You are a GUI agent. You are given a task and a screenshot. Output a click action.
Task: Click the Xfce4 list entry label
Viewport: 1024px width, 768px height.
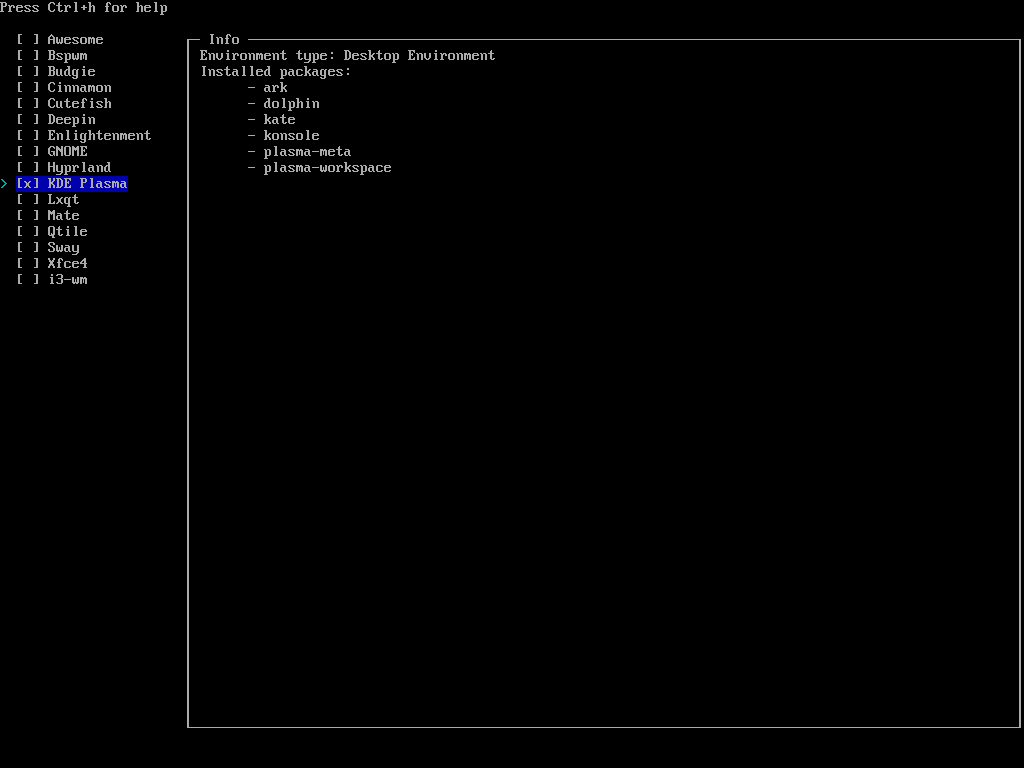(x=67, y=264)
